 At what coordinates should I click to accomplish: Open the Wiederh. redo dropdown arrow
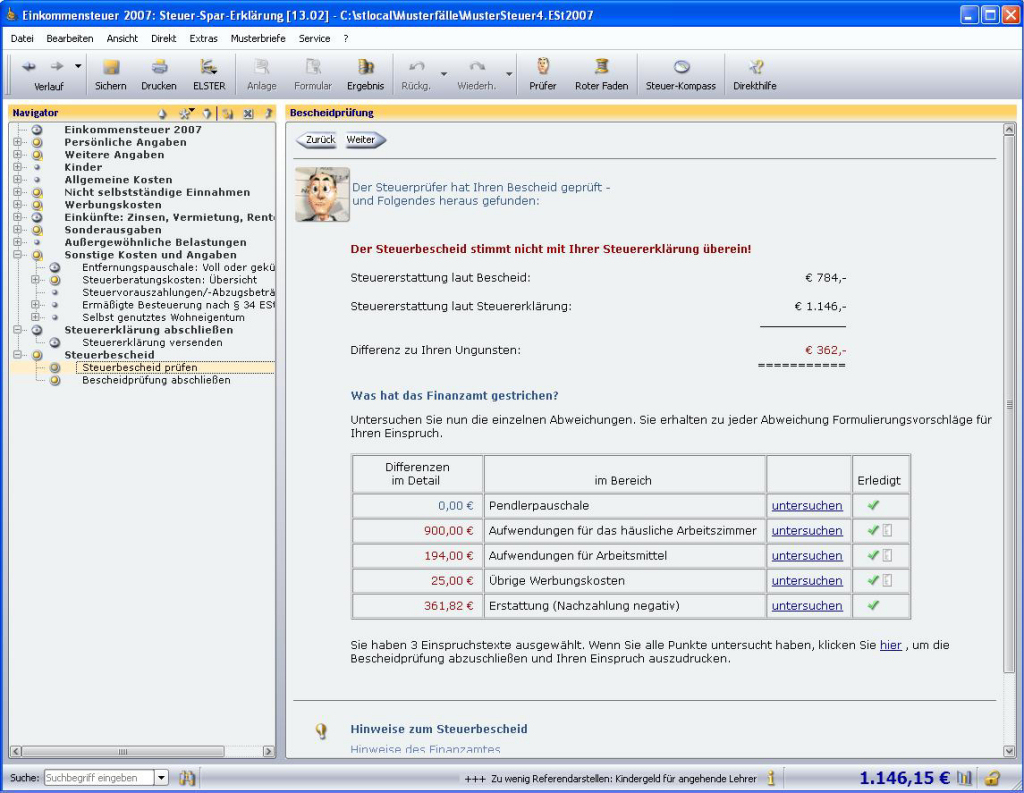pos(509,73)
